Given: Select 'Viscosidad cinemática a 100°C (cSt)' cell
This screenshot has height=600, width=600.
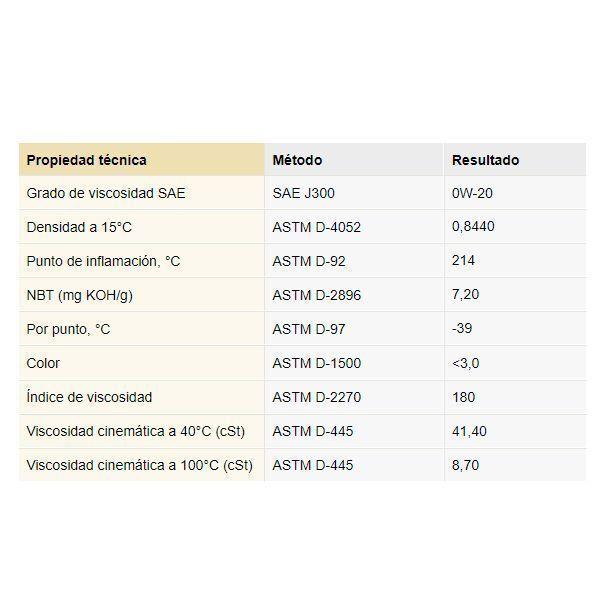Looking at the screenshot, I should (142, 465).
